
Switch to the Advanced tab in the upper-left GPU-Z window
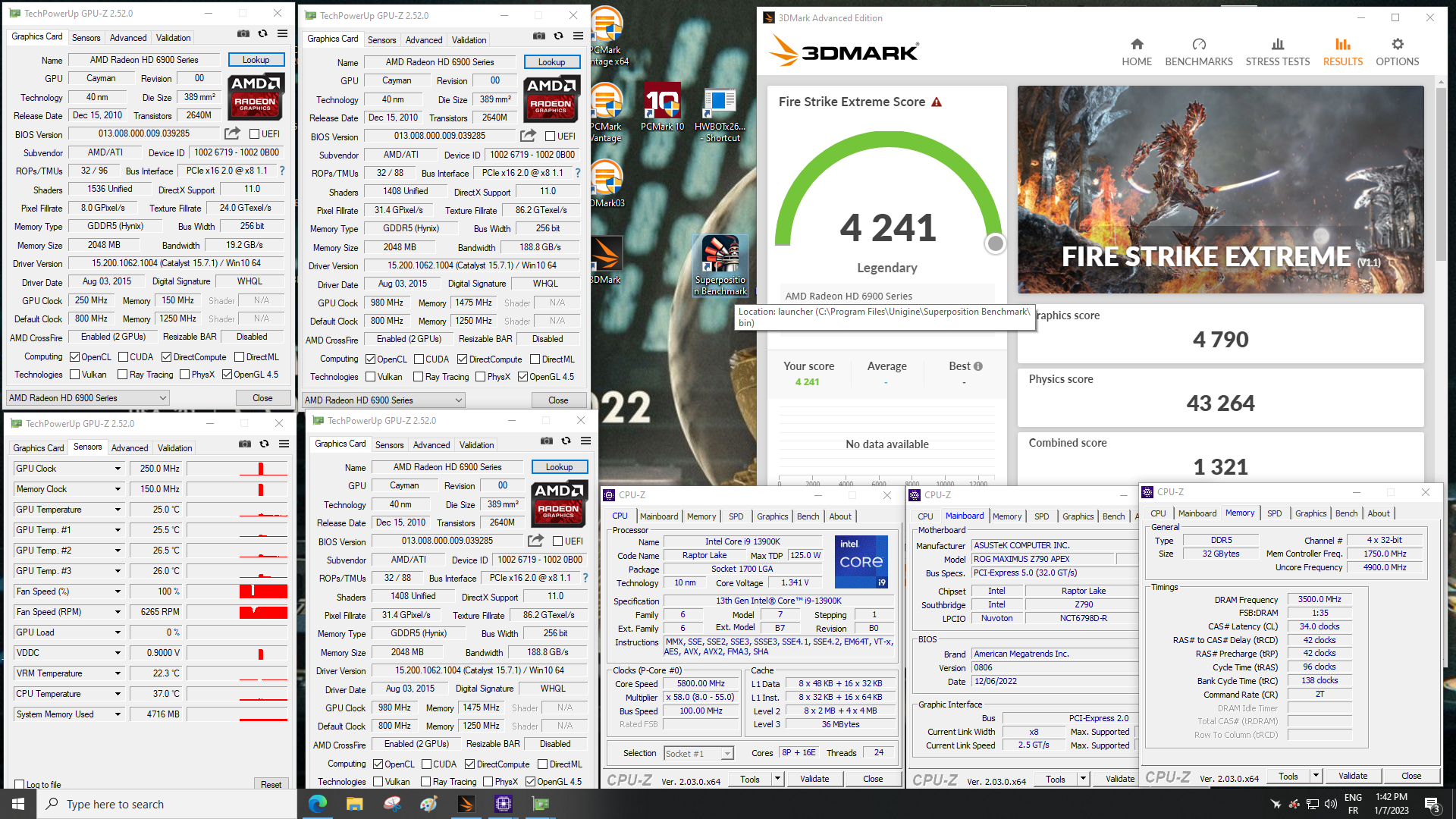point(128,38)
